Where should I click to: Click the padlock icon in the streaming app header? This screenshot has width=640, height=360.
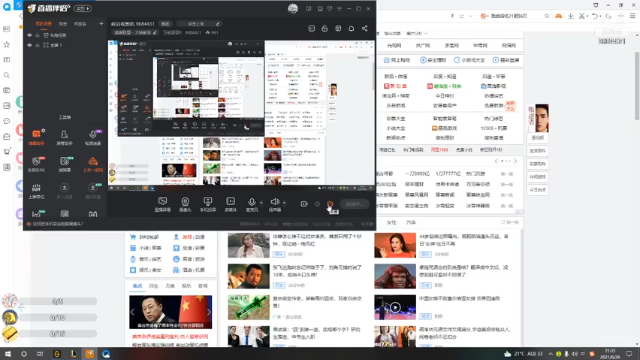click(x=324, y=29)
